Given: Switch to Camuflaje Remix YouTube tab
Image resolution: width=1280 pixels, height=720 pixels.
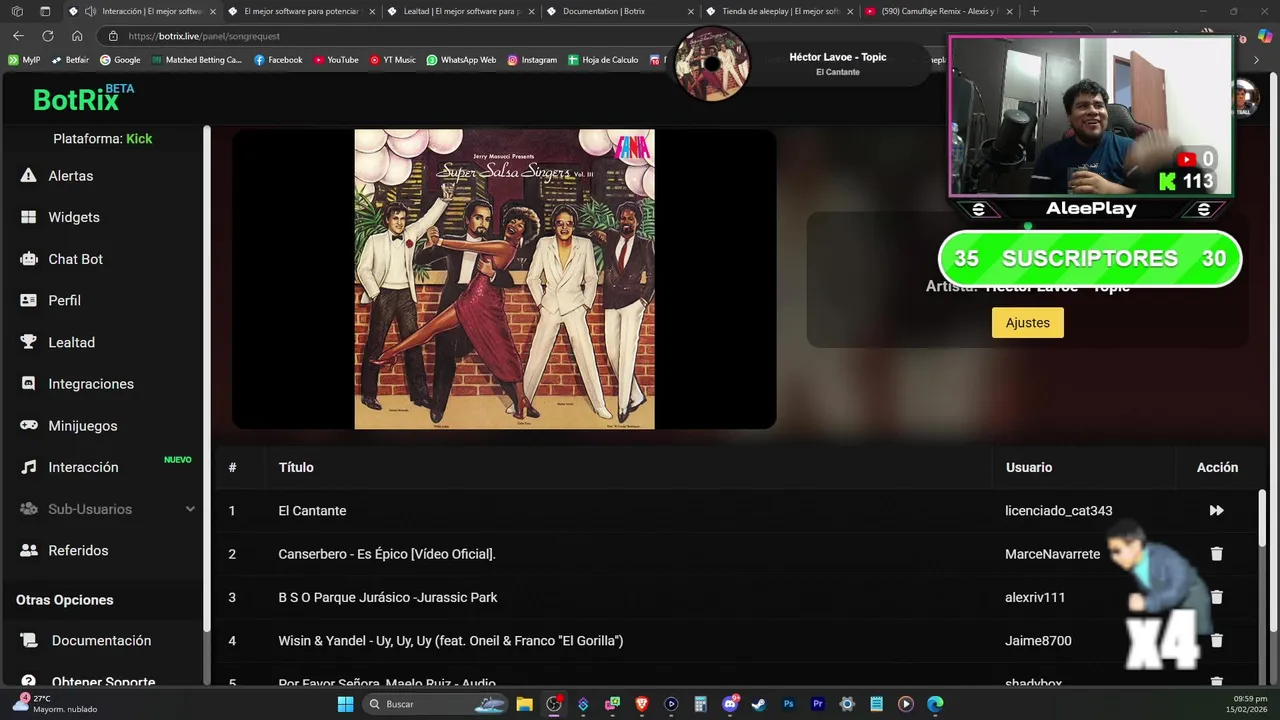Looking at the screenshot, I should (x=938, y=11).
